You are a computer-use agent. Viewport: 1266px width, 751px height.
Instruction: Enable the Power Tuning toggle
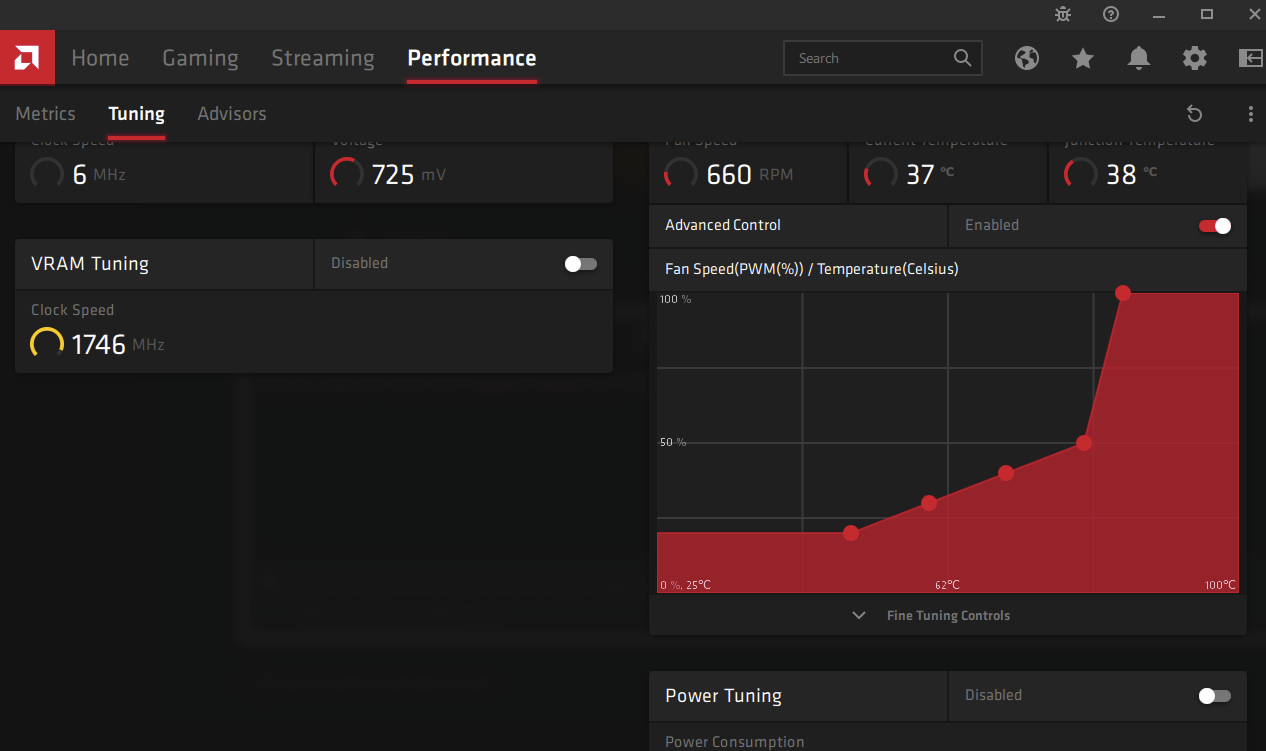[x=1215, y=696]
